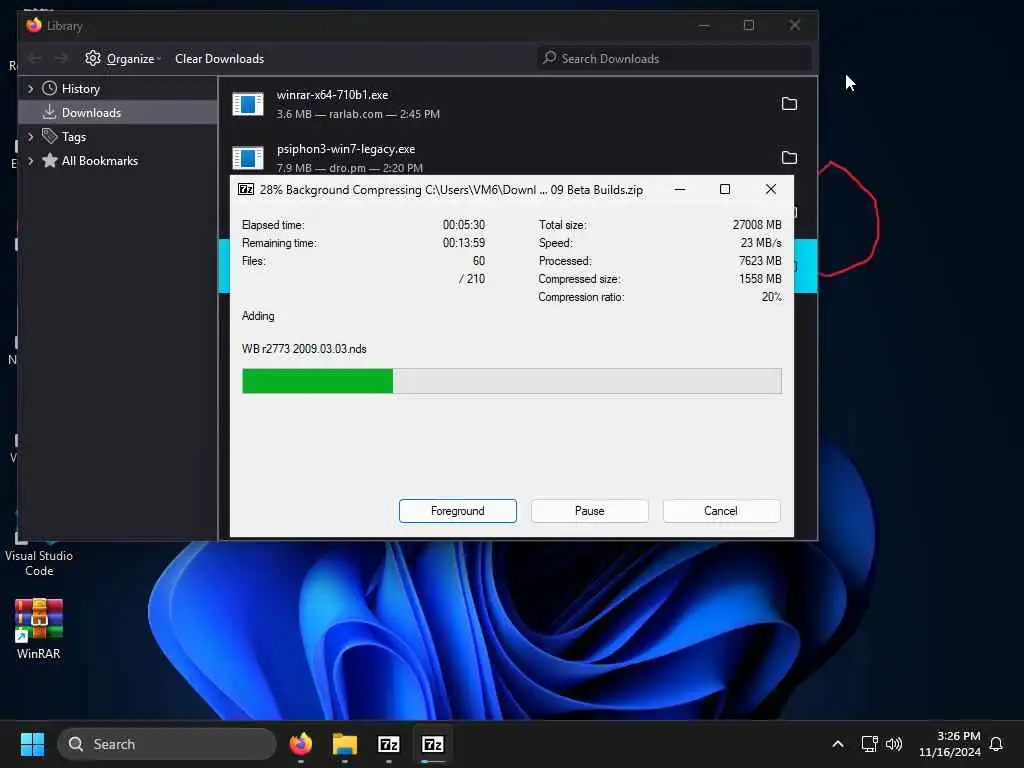Select Tags in Library sidebar
Screen dimensions: 1024x768
coord(74,136)
